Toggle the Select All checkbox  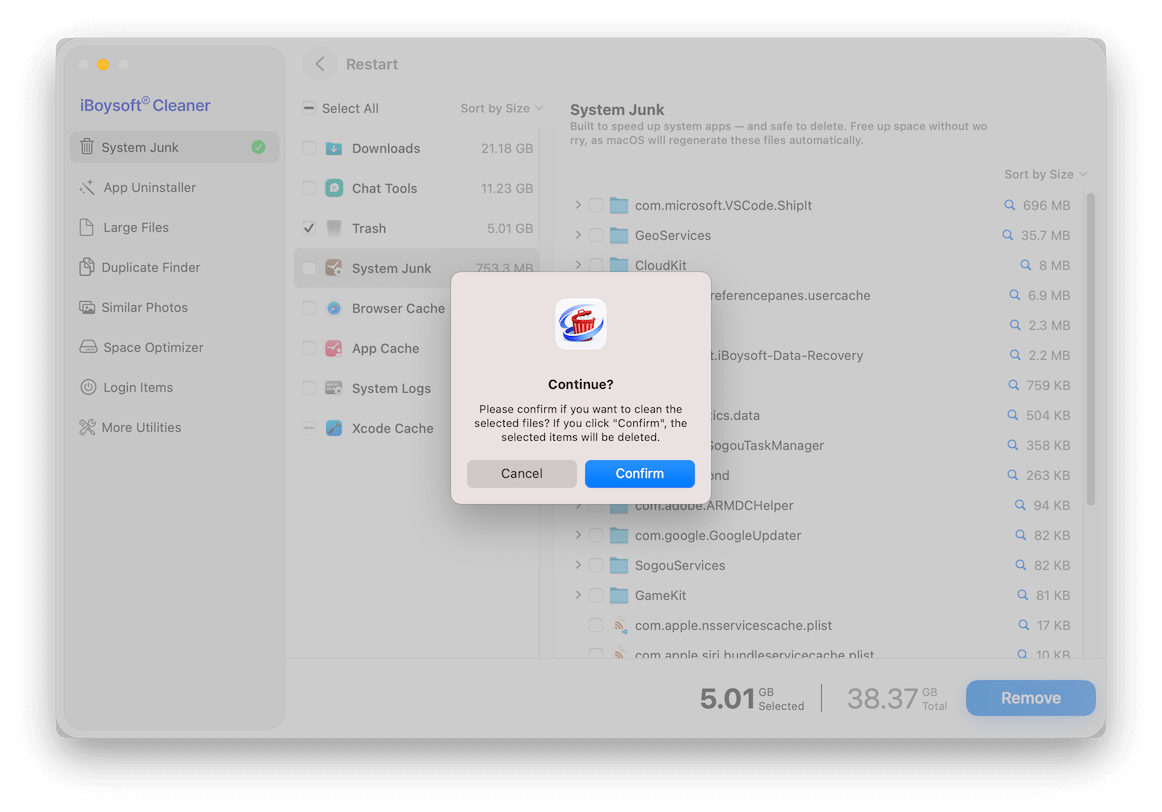tap(309, 109)
